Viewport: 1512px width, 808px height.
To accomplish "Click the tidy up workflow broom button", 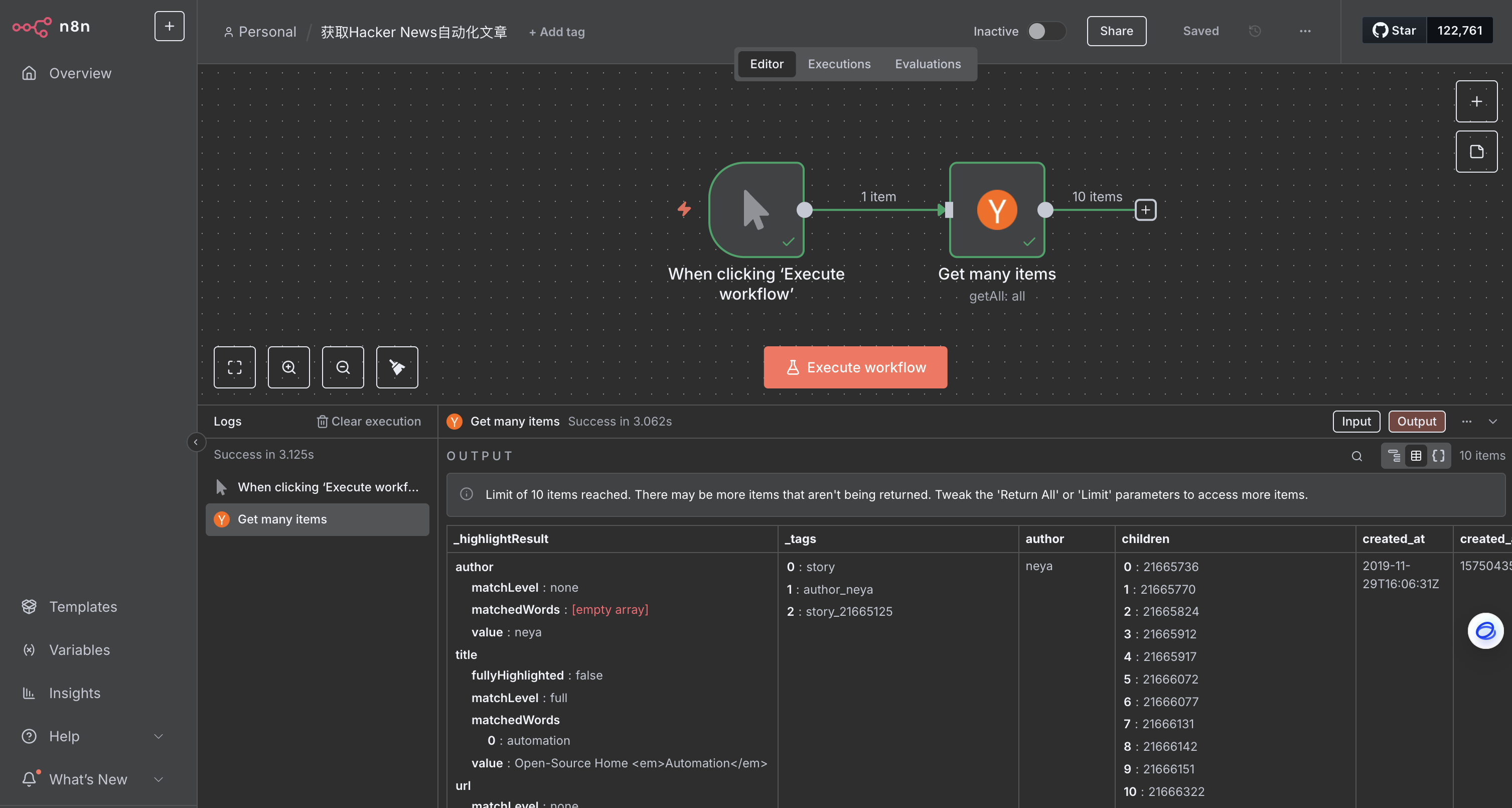I will tap(397, 367).
